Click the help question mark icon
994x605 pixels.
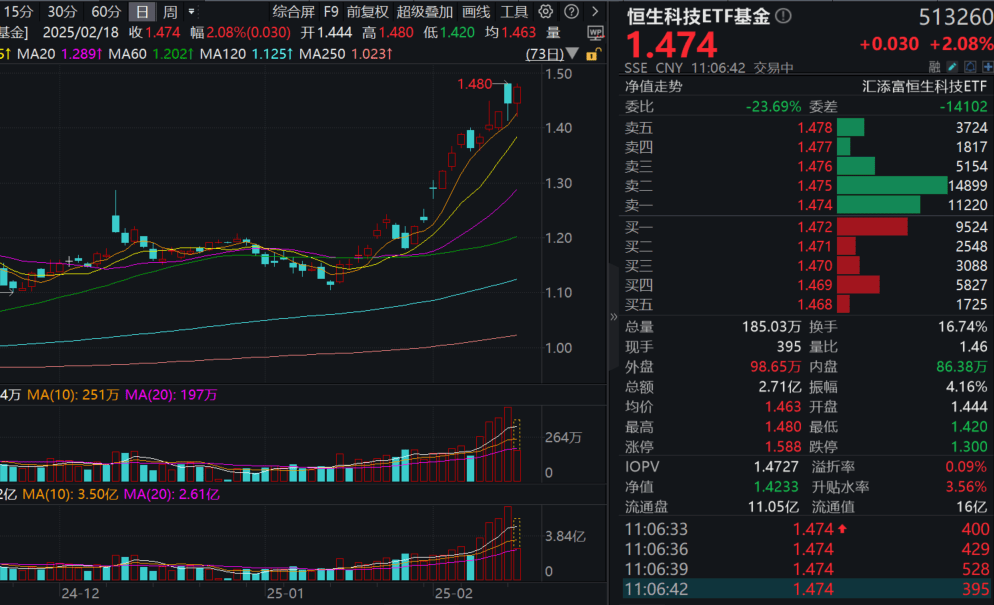coord(571,11)
